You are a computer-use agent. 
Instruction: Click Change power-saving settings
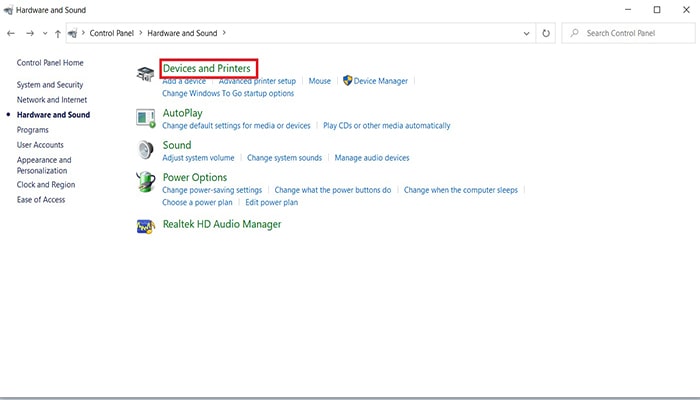[212, 190]
